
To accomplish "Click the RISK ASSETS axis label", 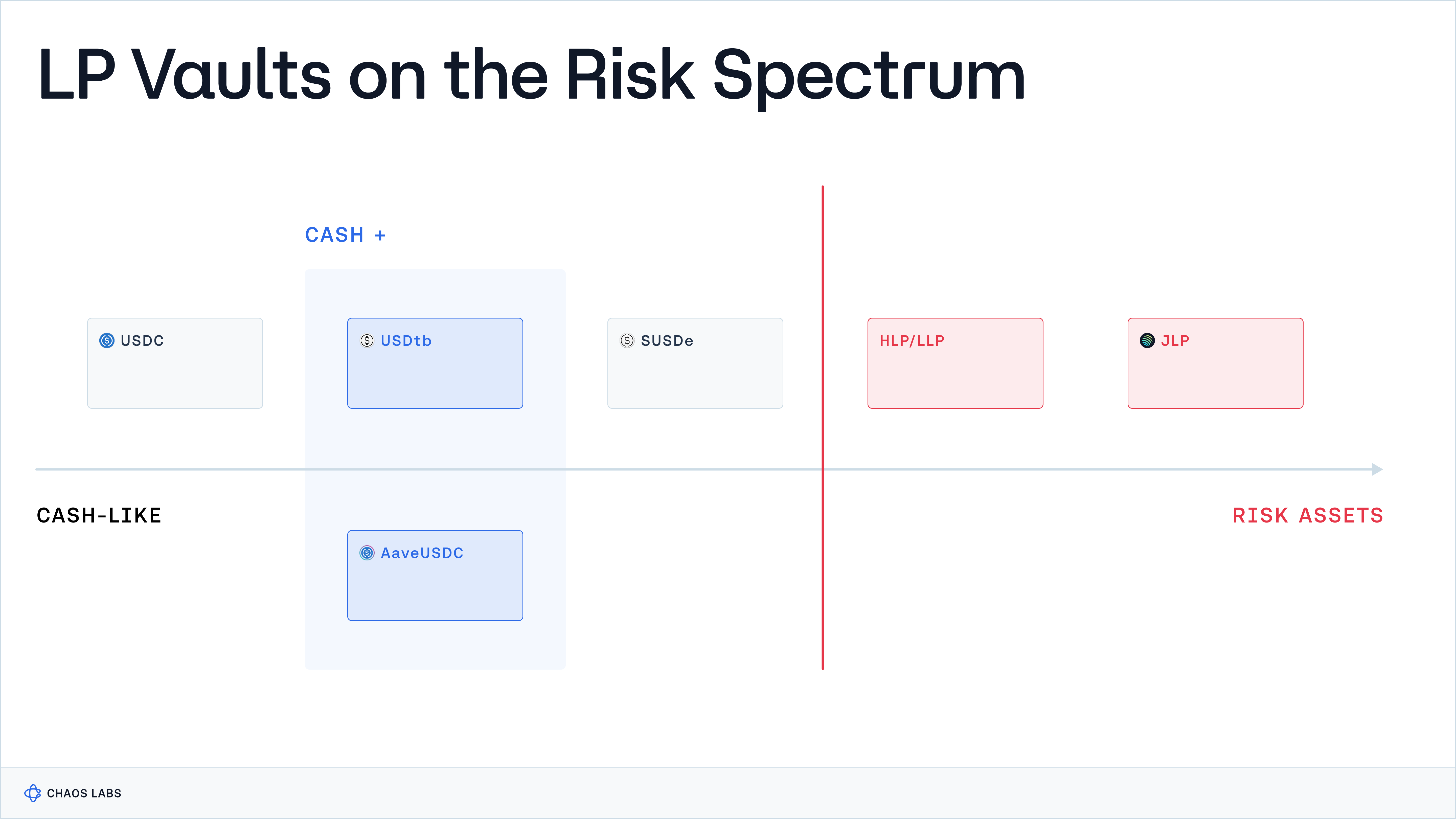I will (x=1307, y=515).
